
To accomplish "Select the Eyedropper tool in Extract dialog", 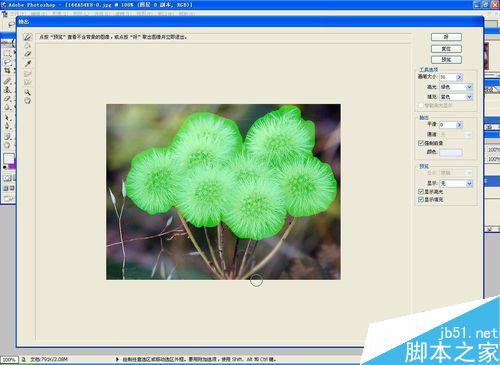I will [28, 63].
